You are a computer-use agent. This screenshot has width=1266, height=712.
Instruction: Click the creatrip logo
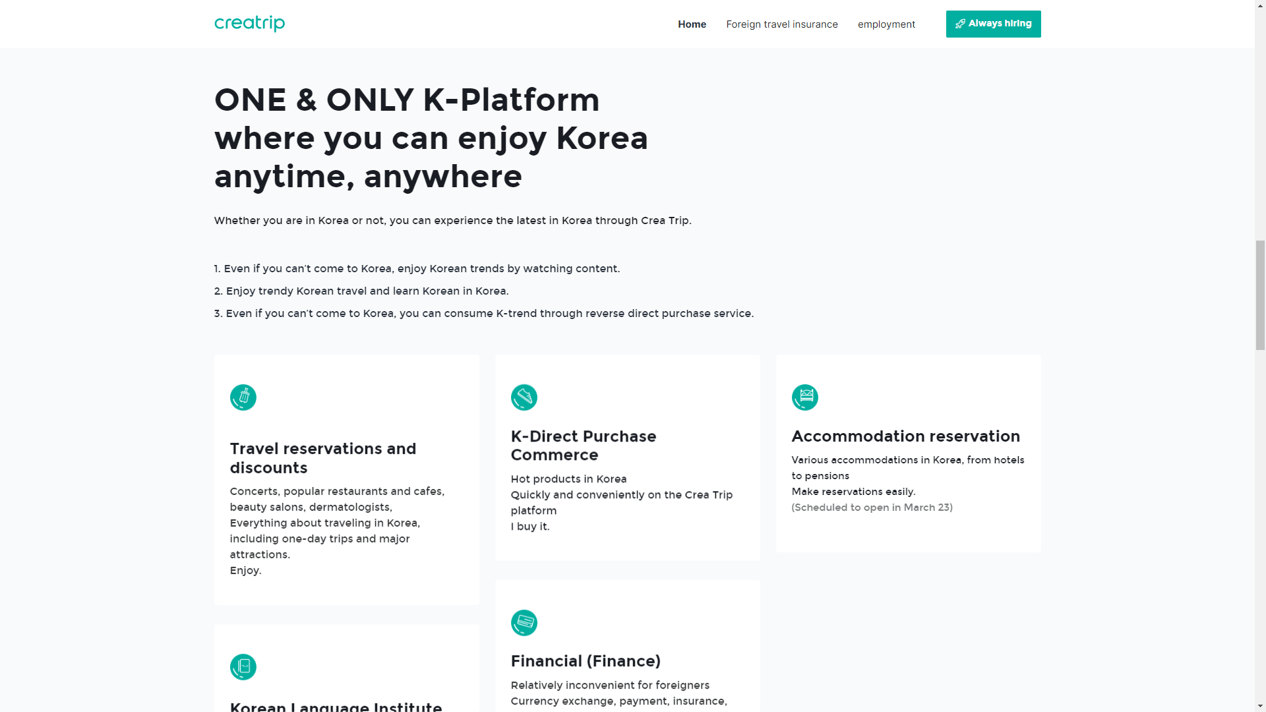249,23
